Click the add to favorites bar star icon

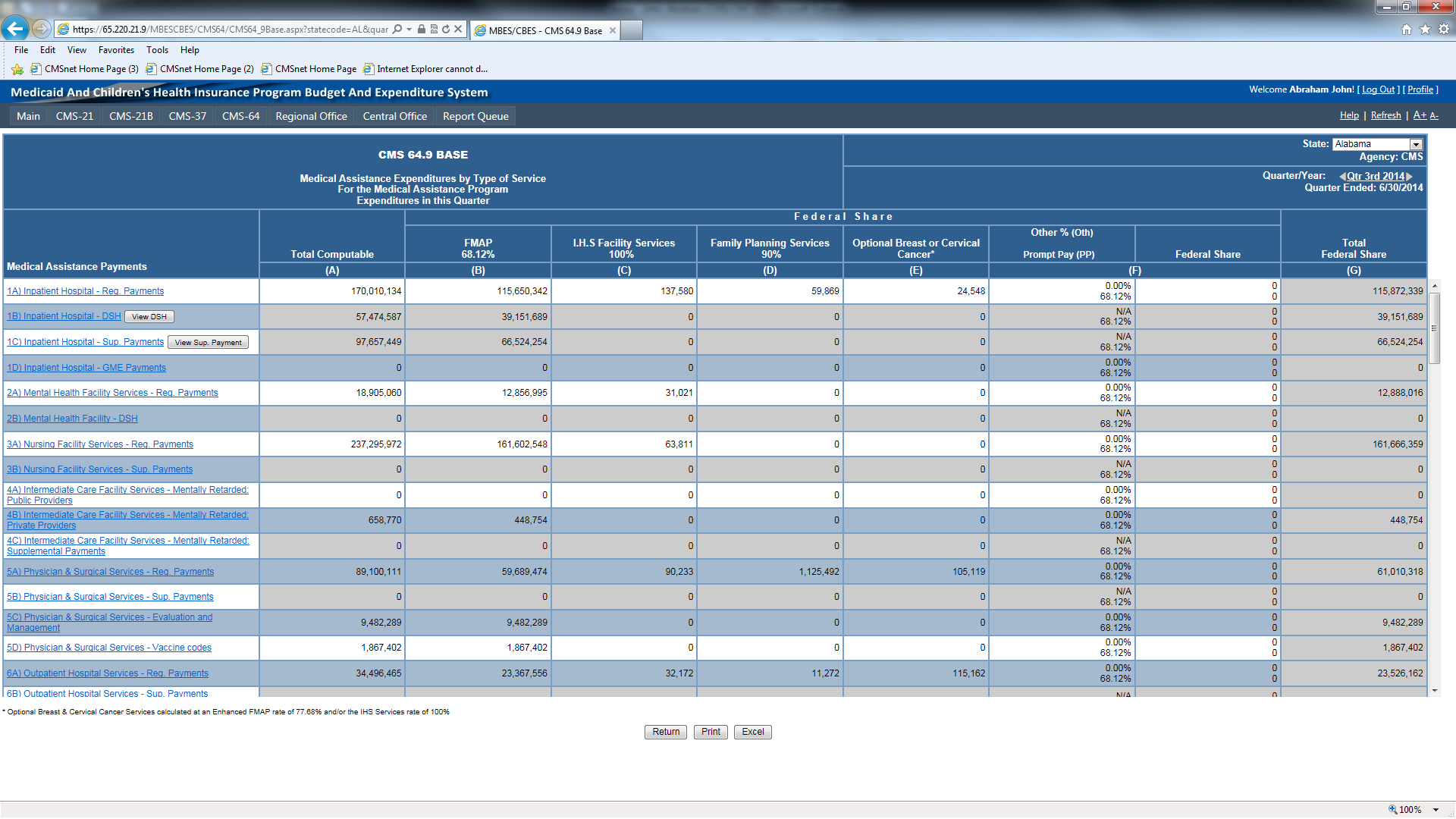(17, 69)
